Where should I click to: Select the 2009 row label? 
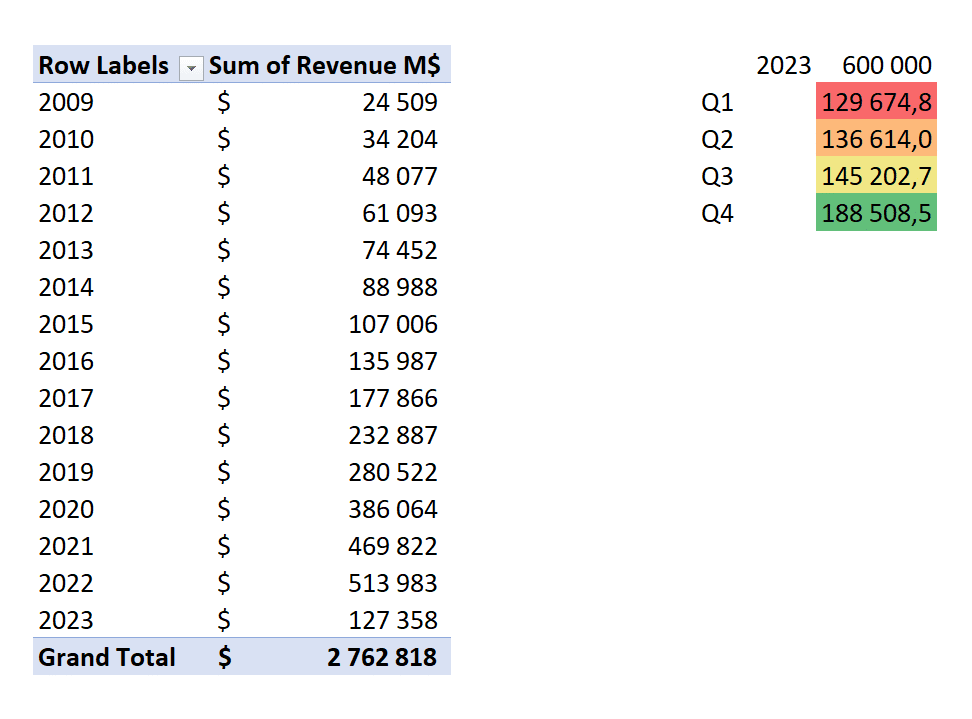(x=66, y=102)
